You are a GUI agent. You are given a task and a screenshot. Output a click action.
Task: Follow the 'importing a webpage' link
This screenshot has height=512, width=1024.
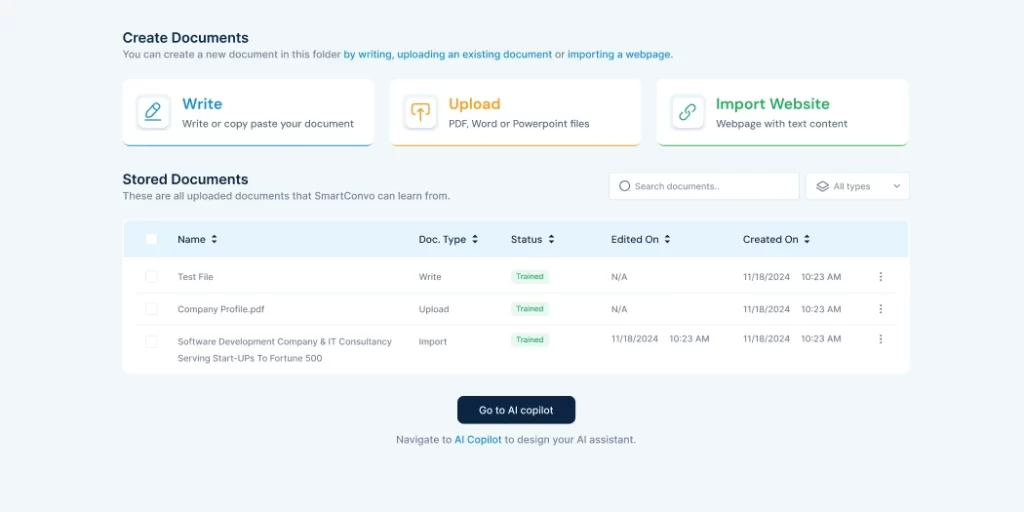[x=619, y=55]
